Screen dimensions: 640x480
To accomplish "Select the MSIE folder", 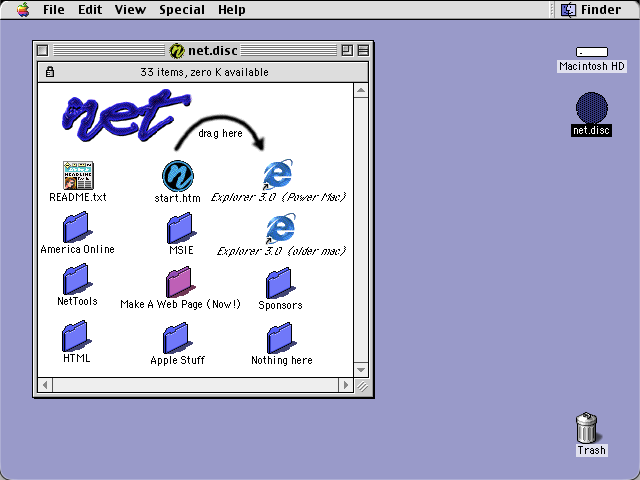I will pyautogui.click(x=181, y=228).
